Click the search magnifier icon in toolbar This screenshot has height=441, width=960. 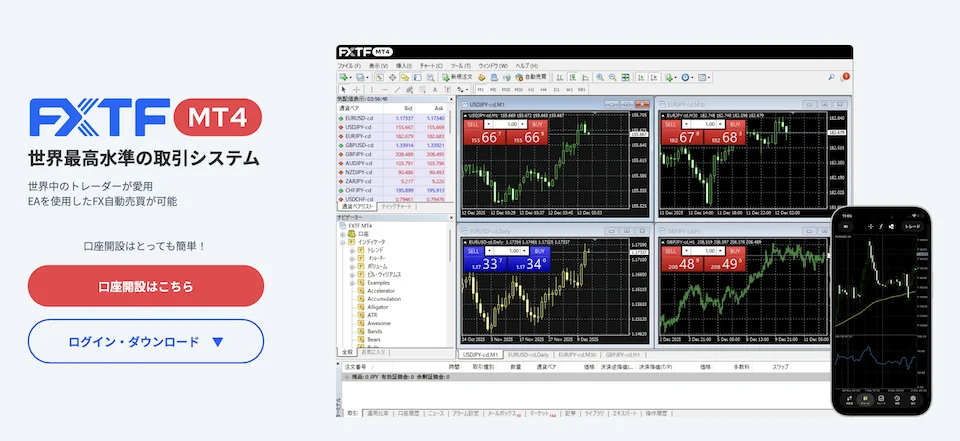coord(832,77)
